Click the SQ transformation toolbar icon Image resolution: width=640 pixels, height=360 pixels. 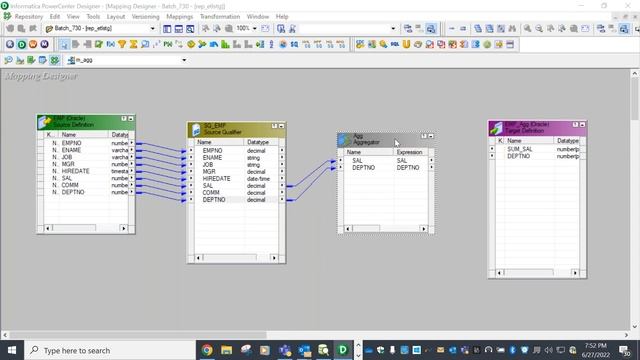pos(294,44)
